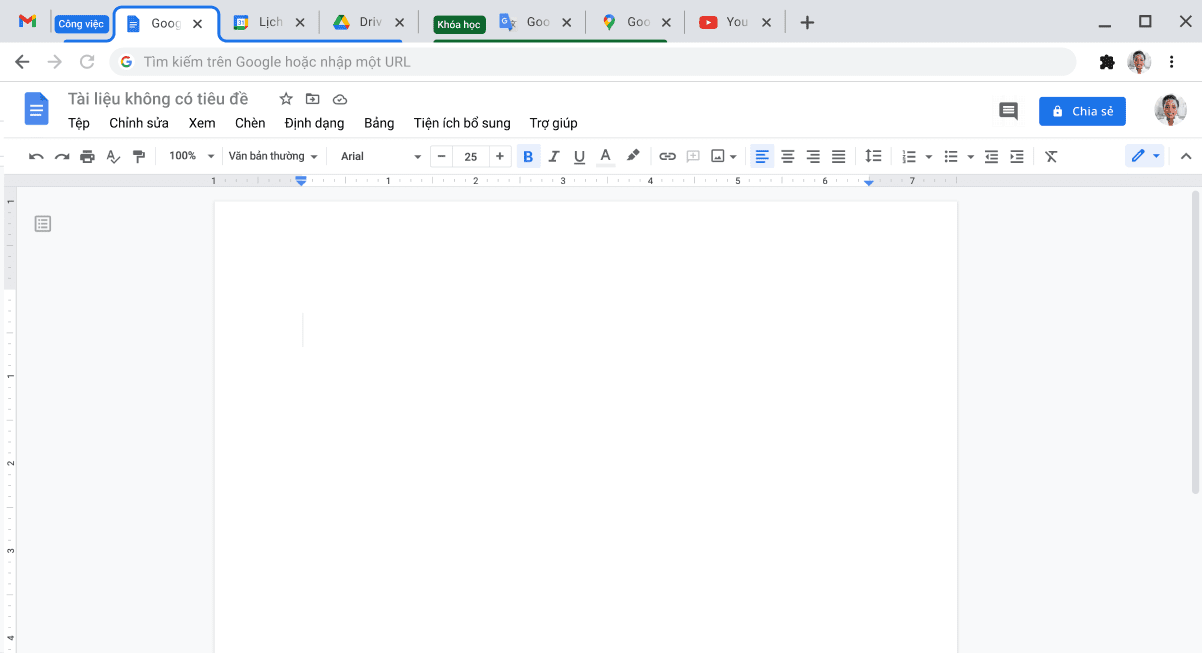Image resolution: width=1202 pixels, height=653 pixels.
Task: Expand the bulleted list dropdown arrow
Action: click(x=971, y=157)
